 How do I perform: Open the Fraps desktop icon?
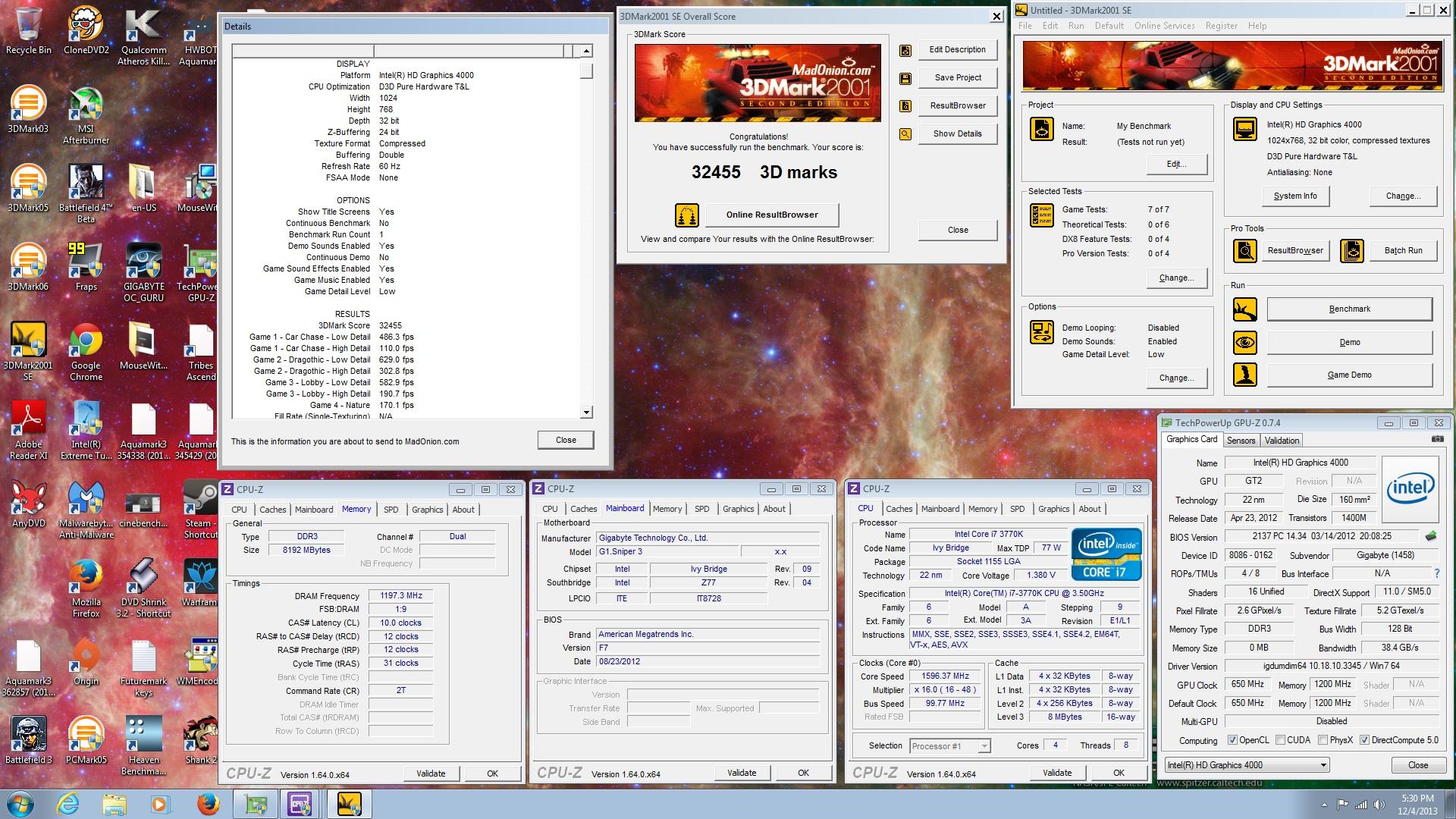click(86, 267)
